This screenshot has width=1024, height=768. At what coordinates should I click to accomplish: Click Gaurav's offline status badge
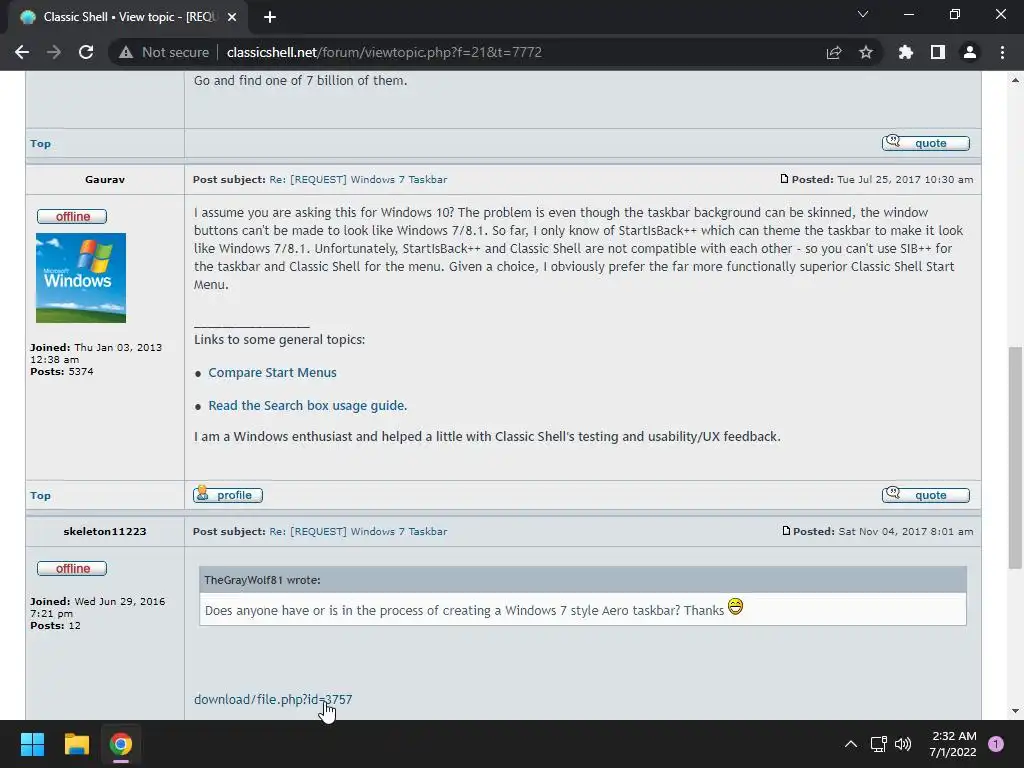(72, 216)
